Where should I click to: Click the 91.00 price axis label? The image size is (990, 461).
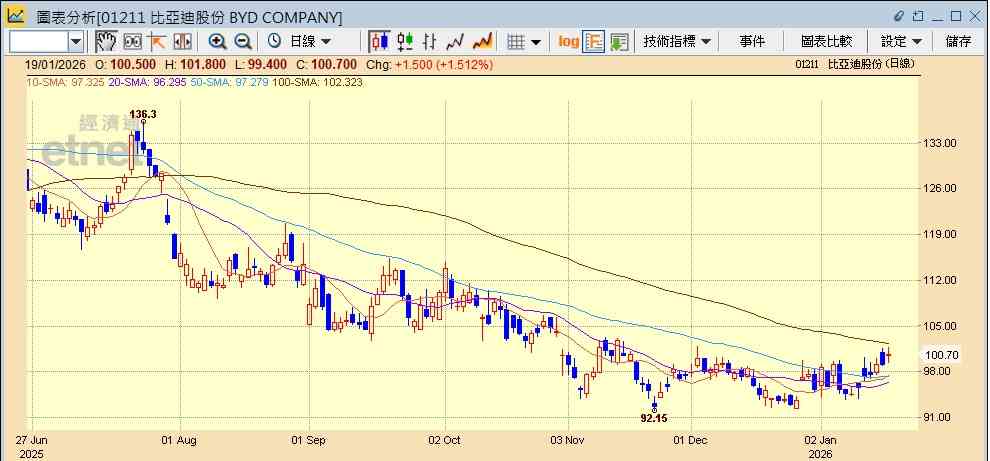938,417
